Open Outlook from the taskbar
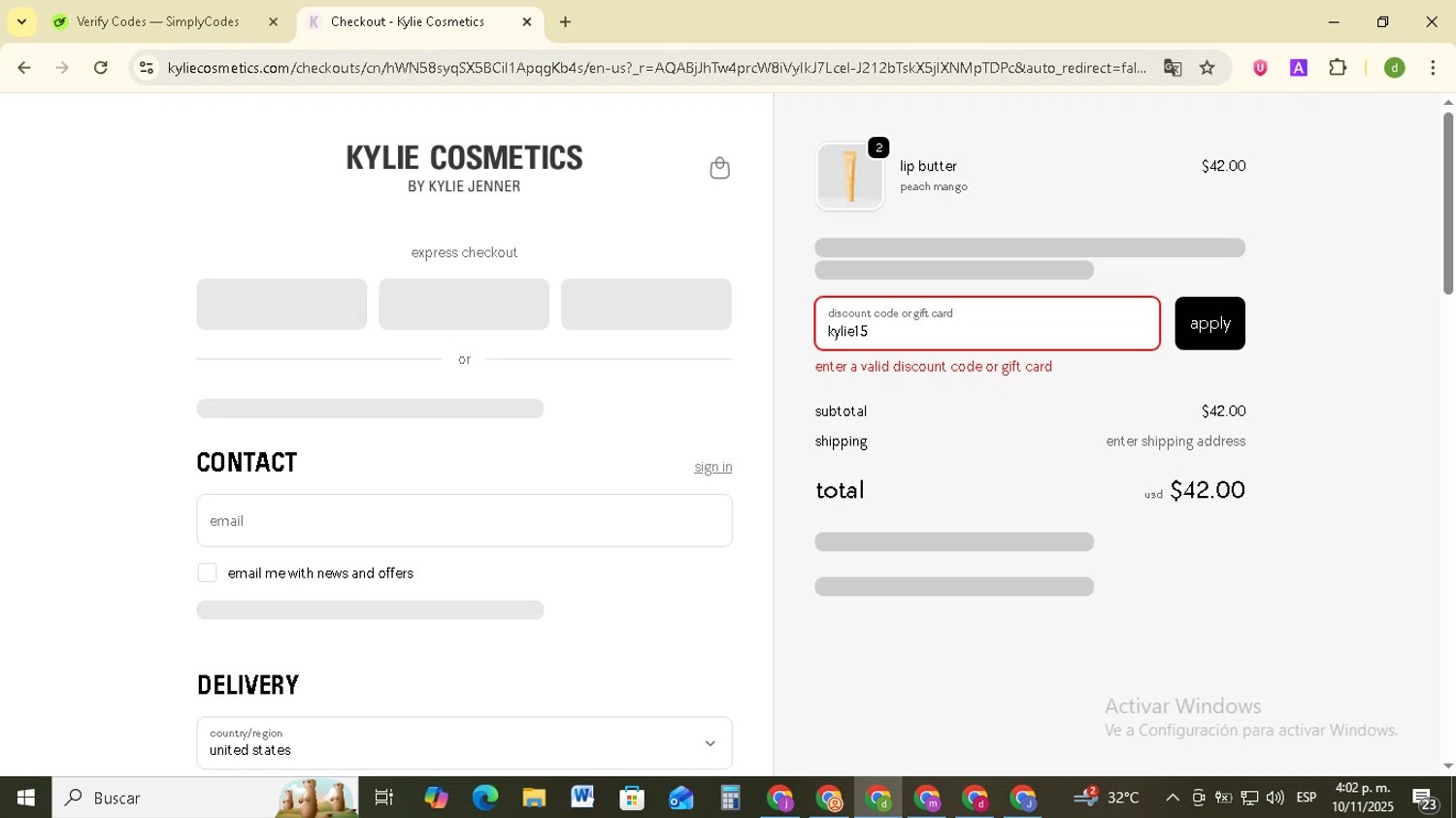This screenshot has width=1456, height=818. click(x=680, y=798)
